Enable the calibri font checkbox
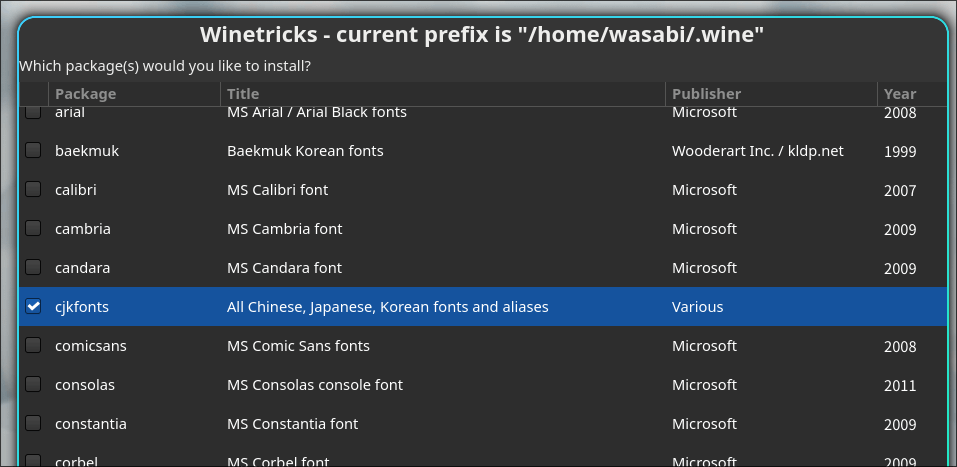The image size is (957, 467). click(x=33, y=189)
